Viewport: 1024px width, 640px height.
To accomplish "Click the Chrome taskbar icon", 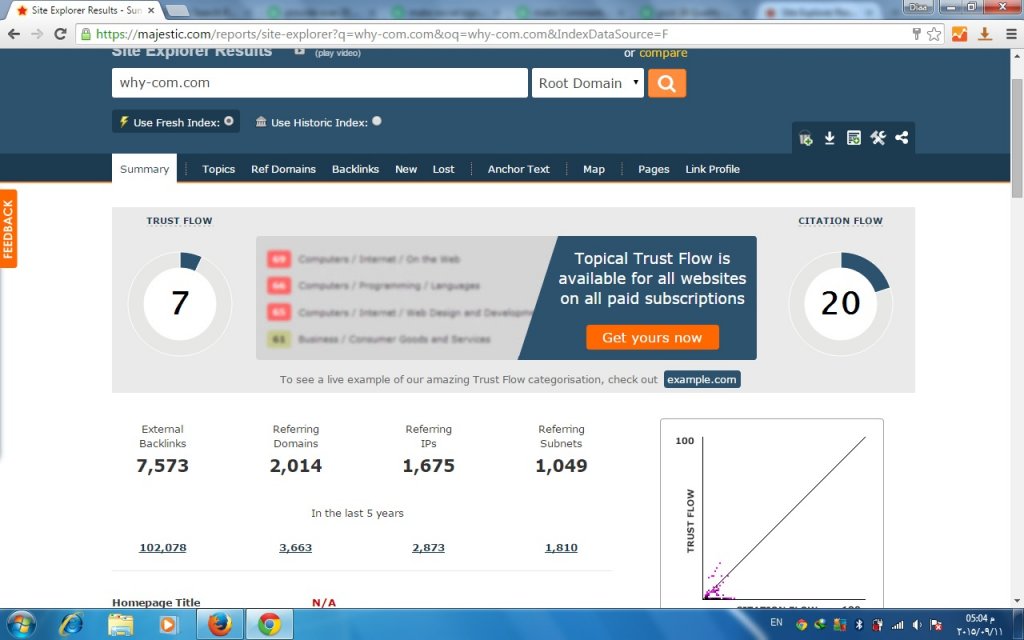I will click(x=269, y=625).
